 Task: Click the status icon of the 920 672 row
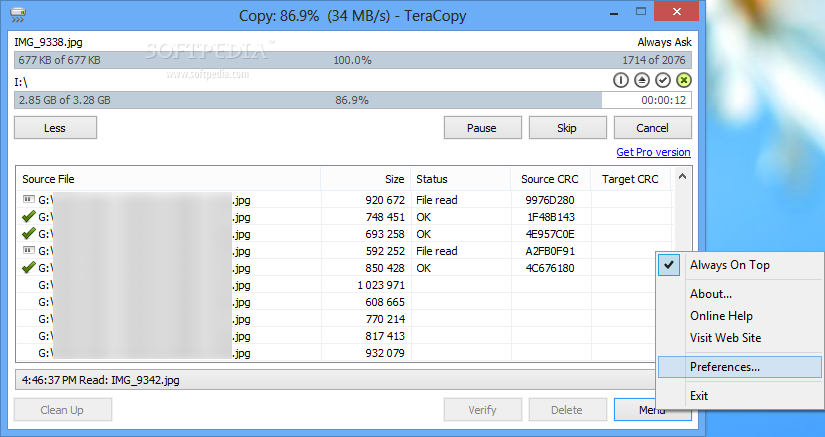[x=28, y=199]
